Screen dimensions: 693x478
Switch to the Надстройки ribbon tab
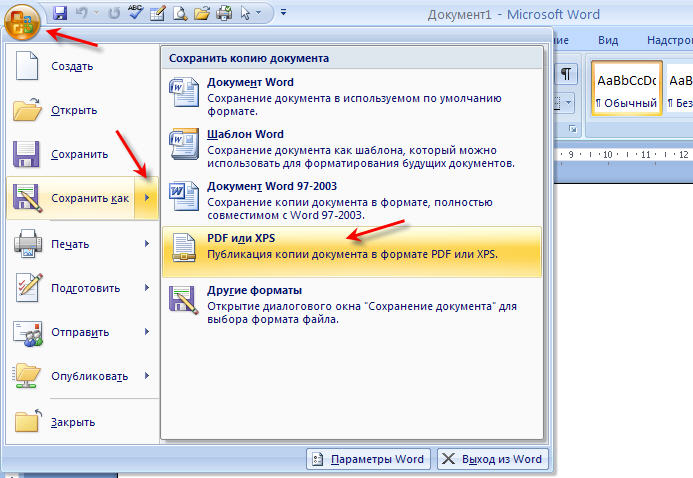click(x=670, y=40)
